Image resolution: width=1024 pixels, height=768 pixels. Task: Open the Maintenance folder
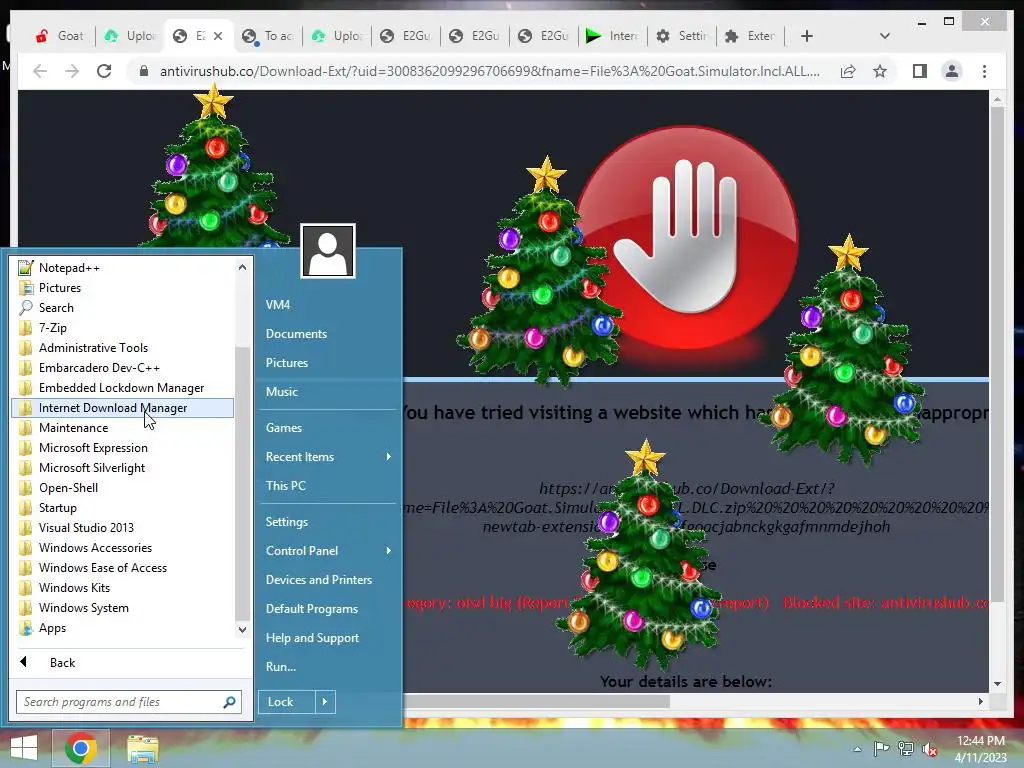tap(123, 428)
